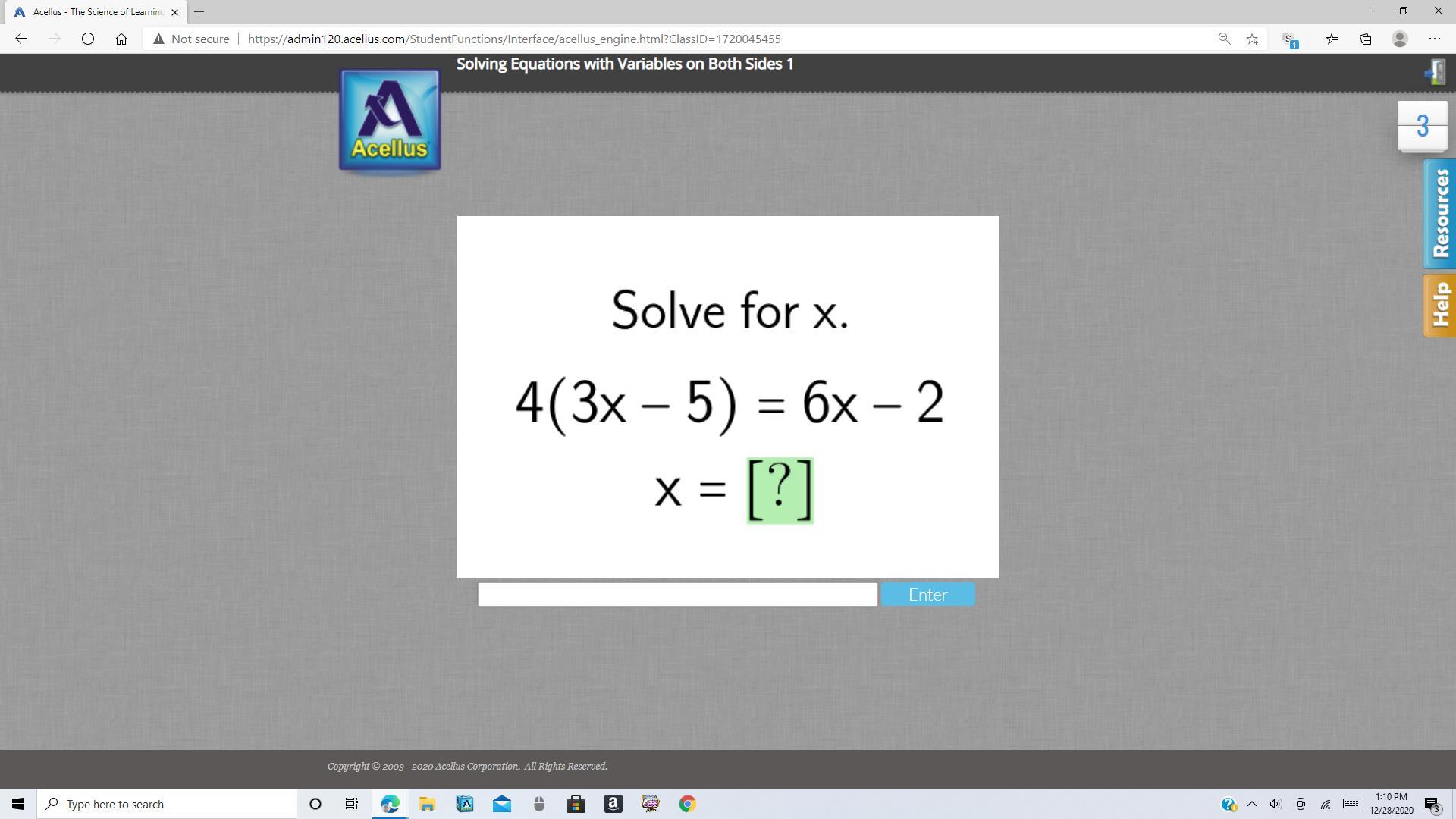Click the exit door icon

1436,72
